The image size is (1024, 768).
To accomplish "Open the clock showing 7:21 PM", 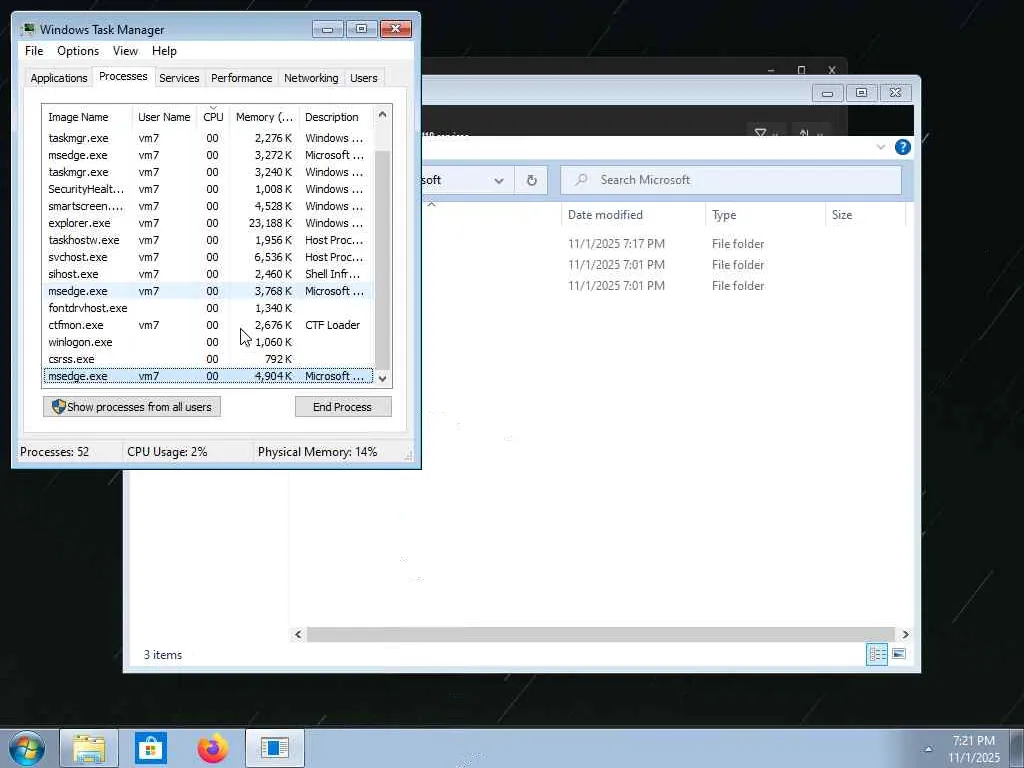I will pos(974,749).
